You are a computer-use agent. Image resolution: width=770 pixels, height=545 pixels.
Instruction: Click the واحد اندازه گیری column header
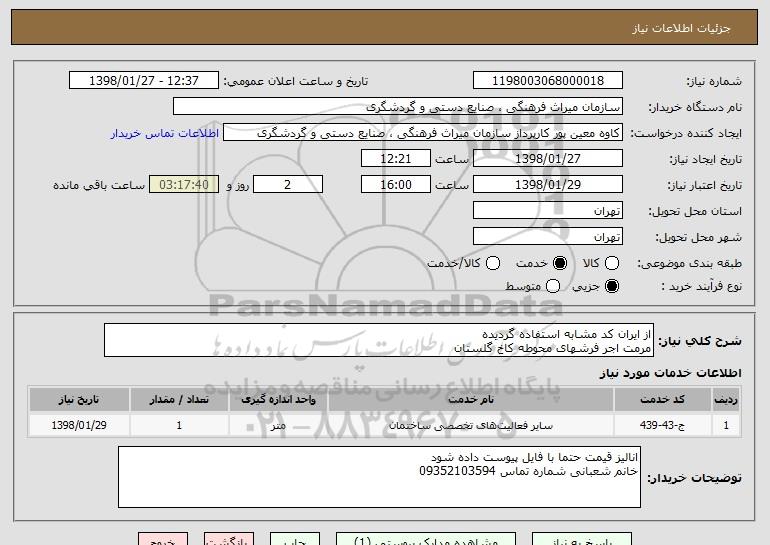[278, 400]
